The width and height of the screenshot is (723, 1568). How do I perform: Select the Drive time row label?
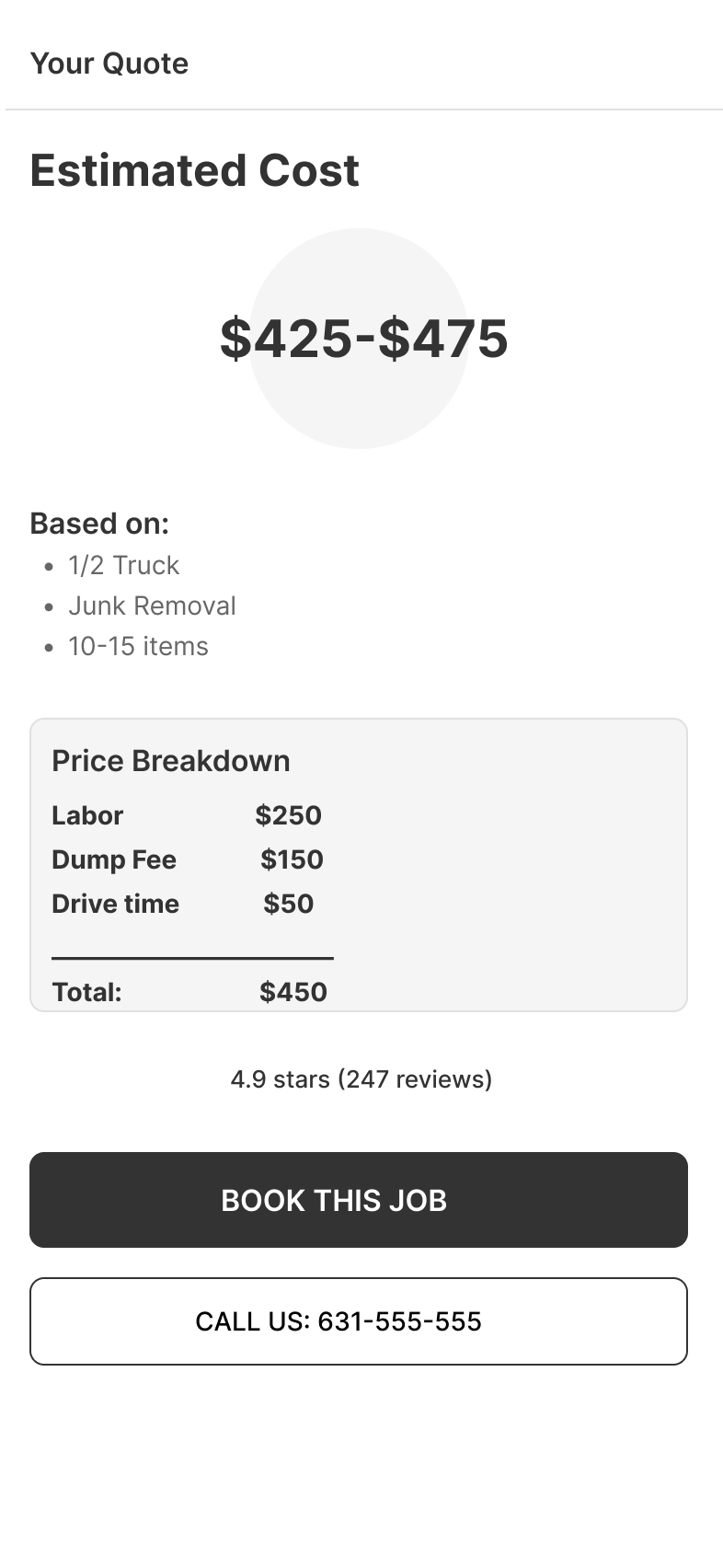click(116, 904)
